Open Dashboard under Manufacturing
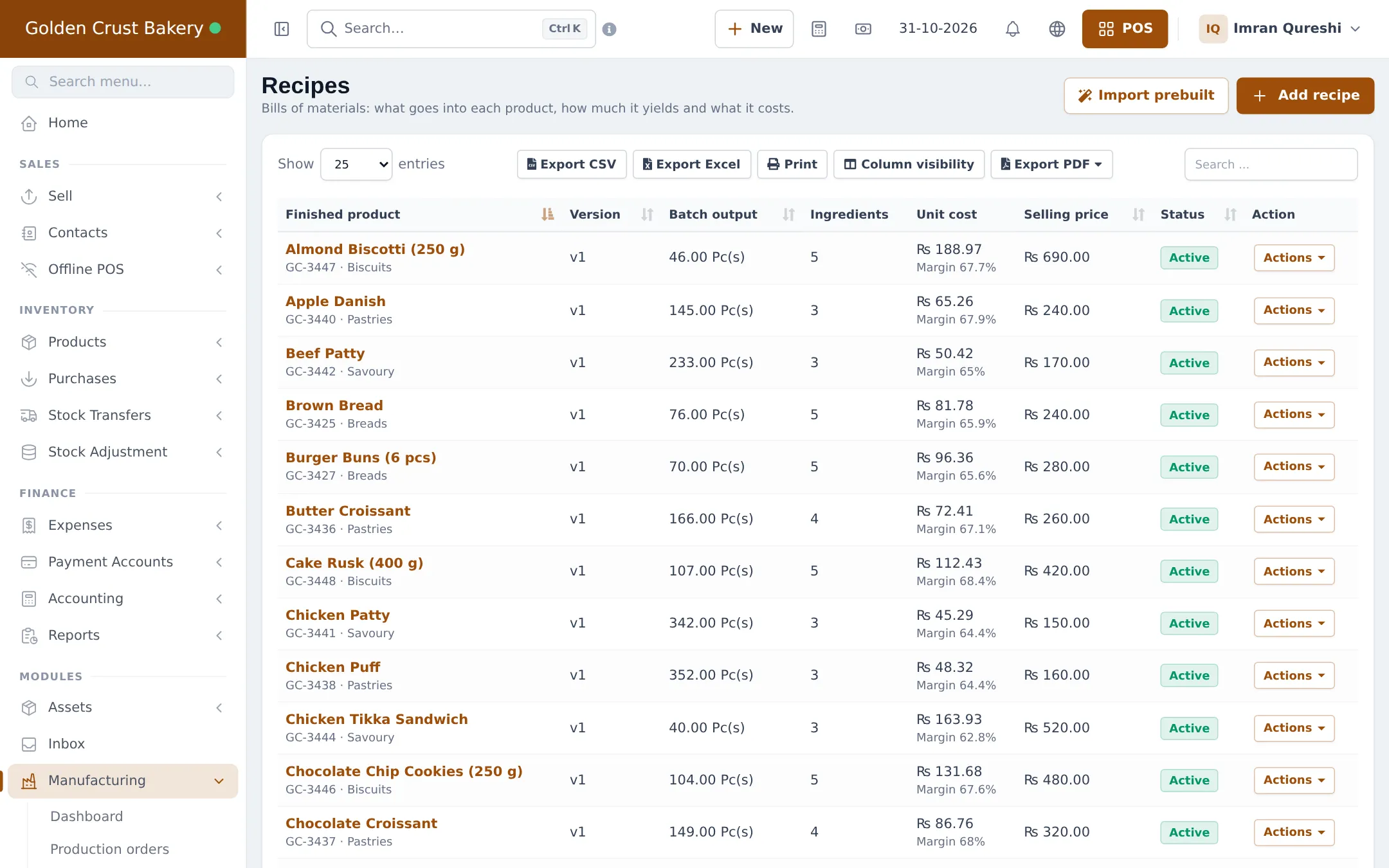The height and width of the screenshot is (868, 1389). pyautogui.click(x=86, y=816)
